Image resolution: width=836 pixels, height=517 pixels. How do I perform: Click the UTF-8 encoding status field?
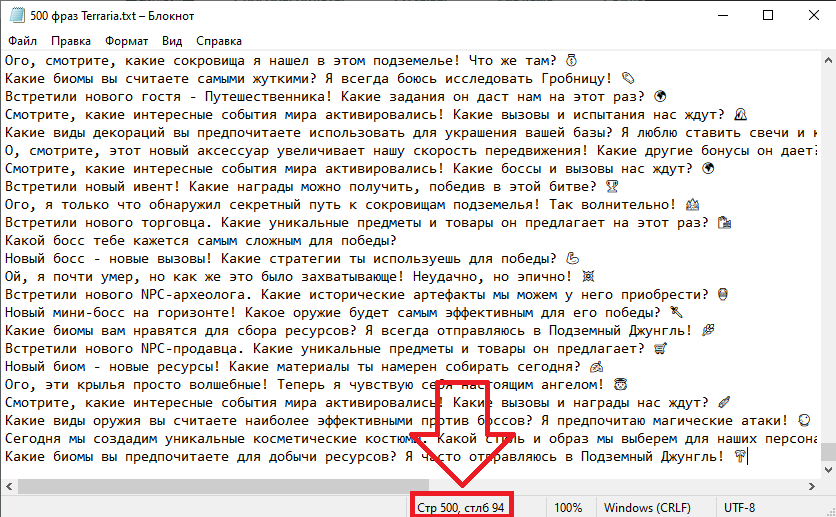[x=739, y=507]
